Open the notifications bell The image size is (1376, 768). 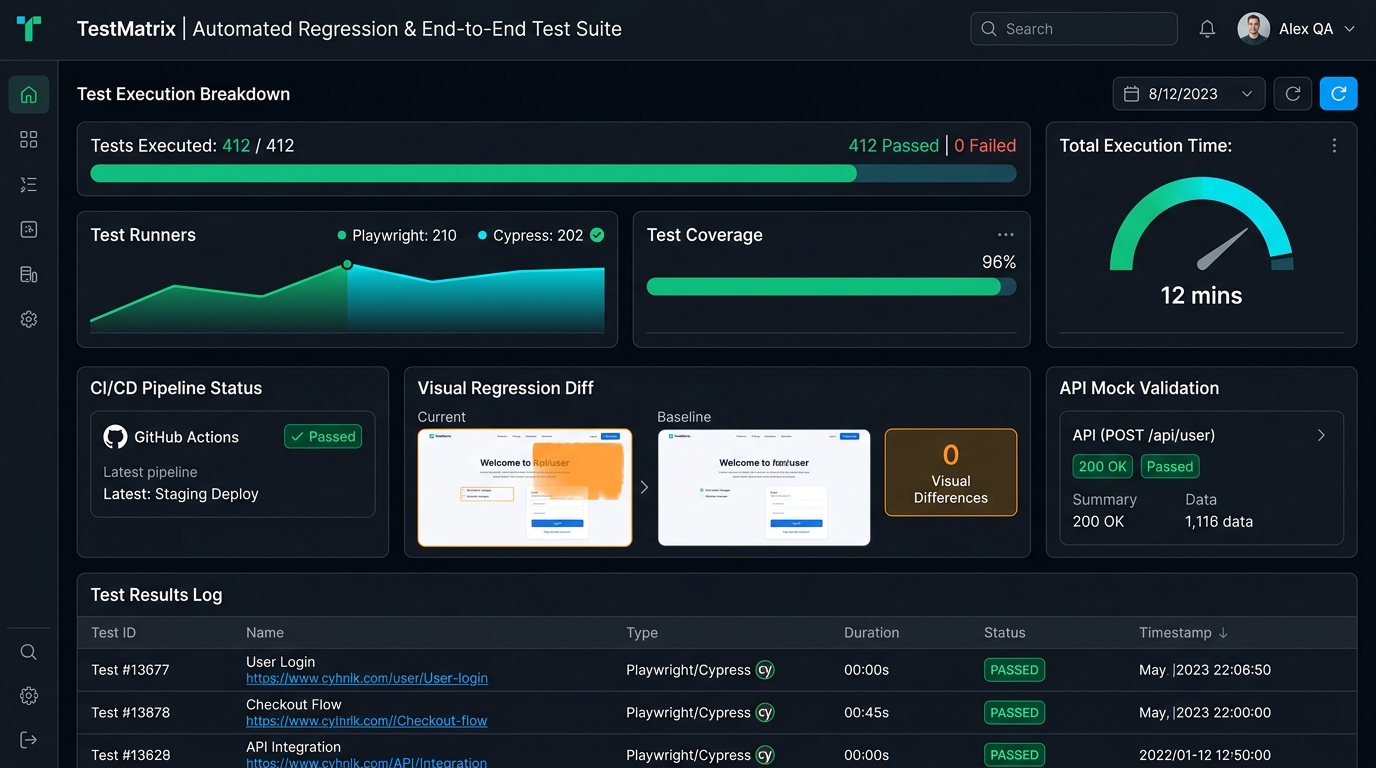pyautogui.click(x=1207, y=29)
